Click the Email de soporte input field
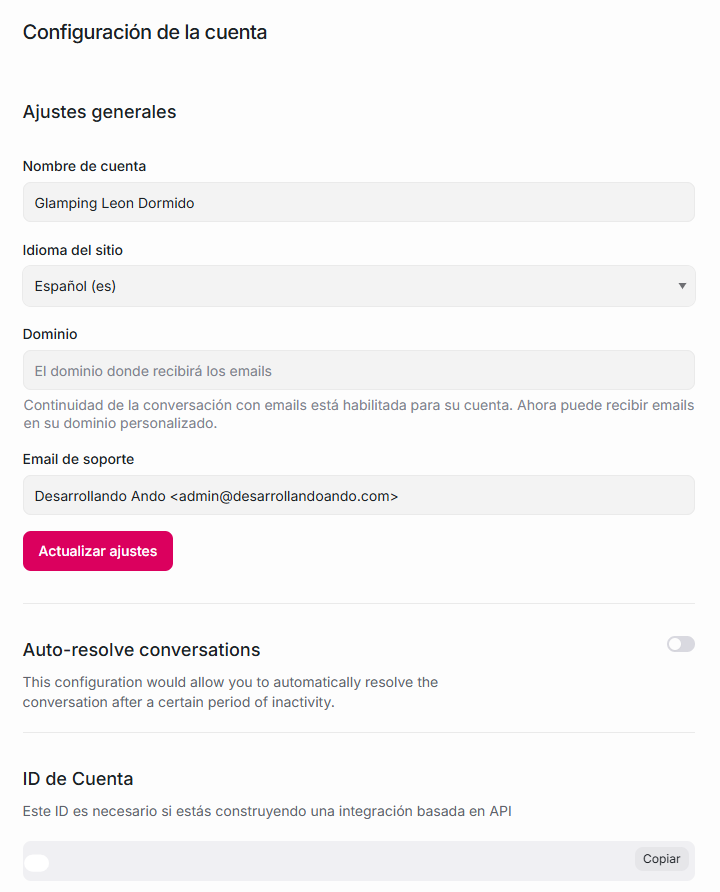Viewport: 720px width, 892px height. click(358, 496)
